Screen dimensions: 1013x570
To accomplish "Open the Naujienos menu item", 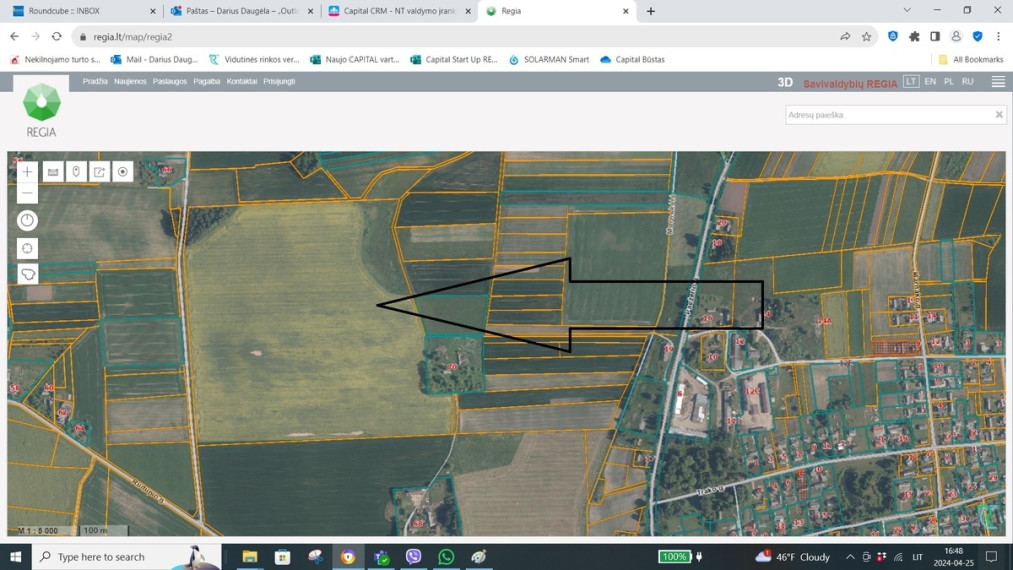I will click(130, 81).
